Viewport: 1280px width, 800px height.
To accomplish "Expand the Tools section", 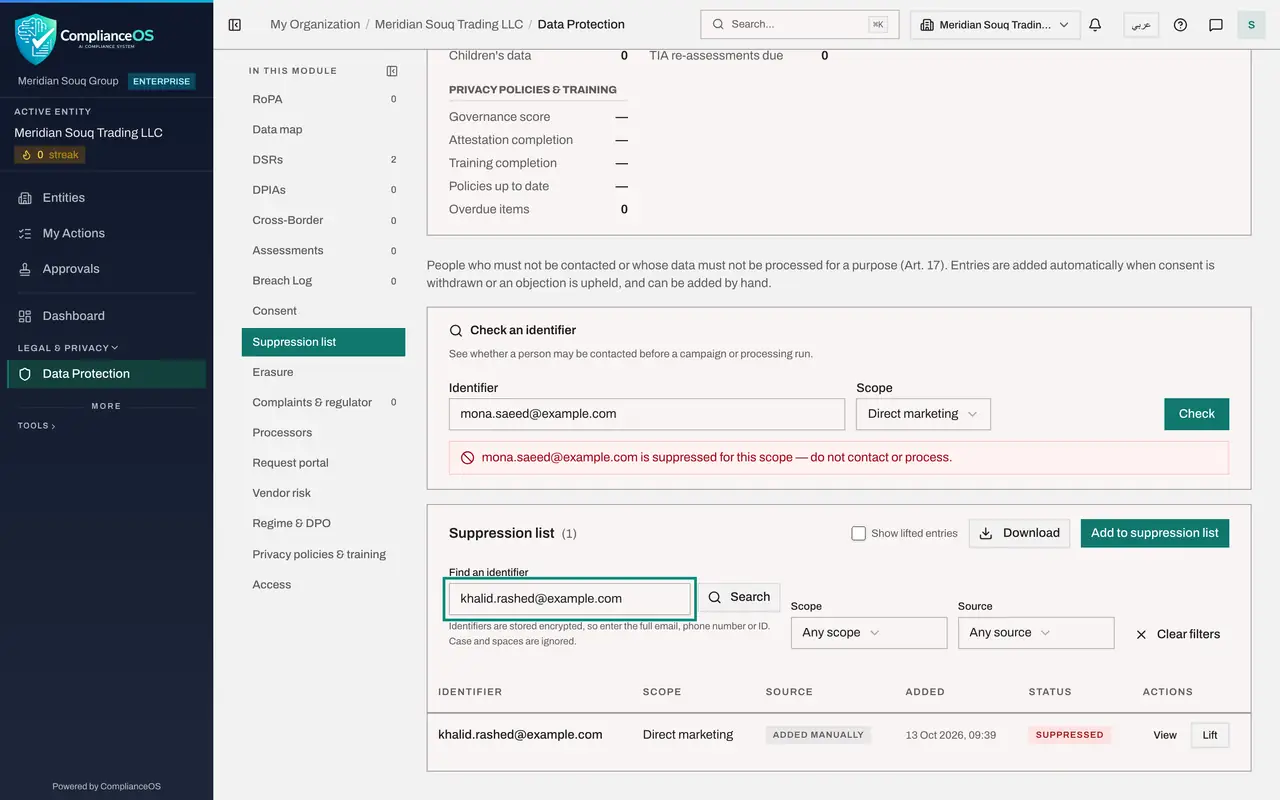I will pyautogui.click(x=37, y=426).
